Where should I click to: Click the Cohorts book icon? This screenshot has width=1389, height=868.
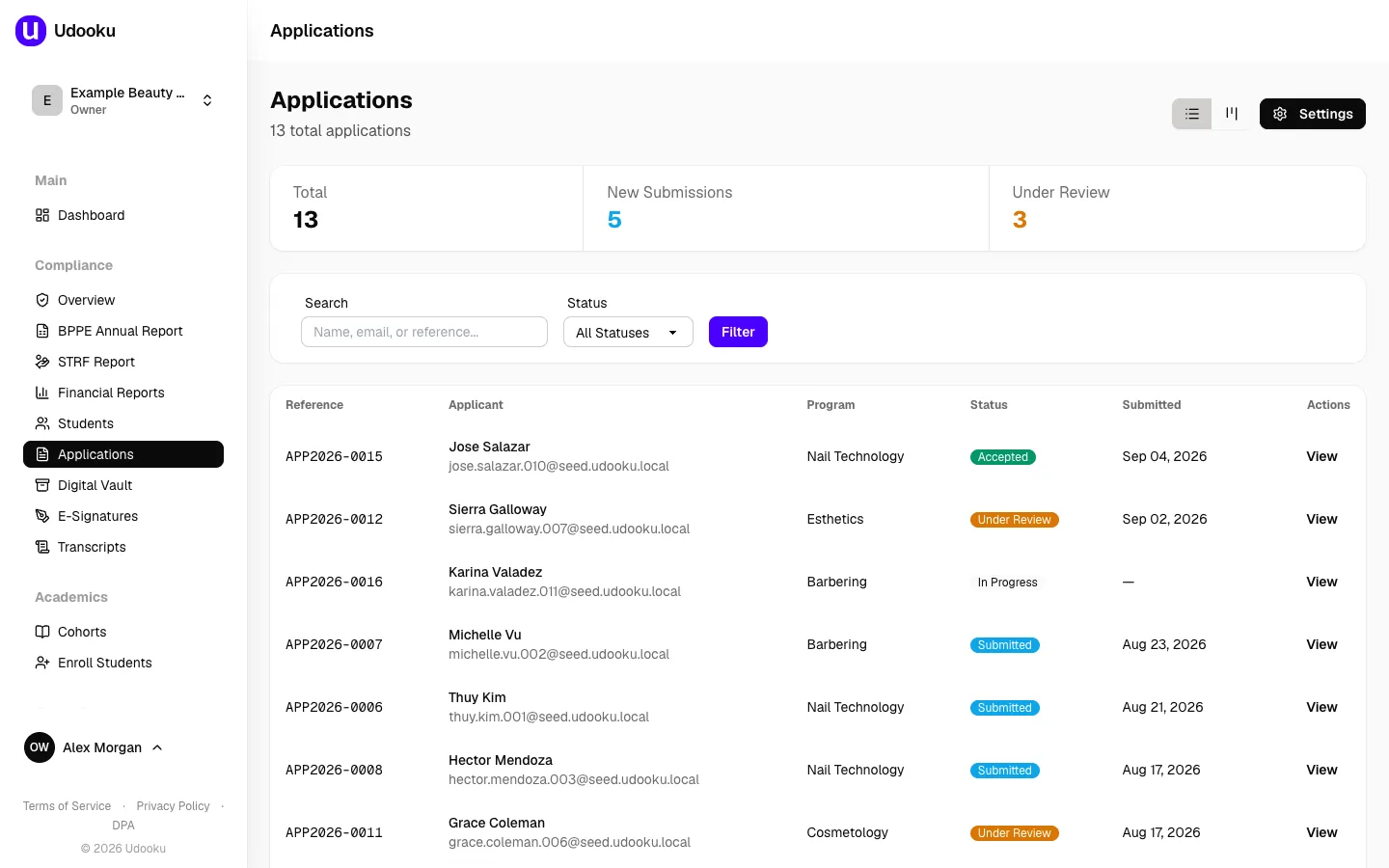coord(42,632)
